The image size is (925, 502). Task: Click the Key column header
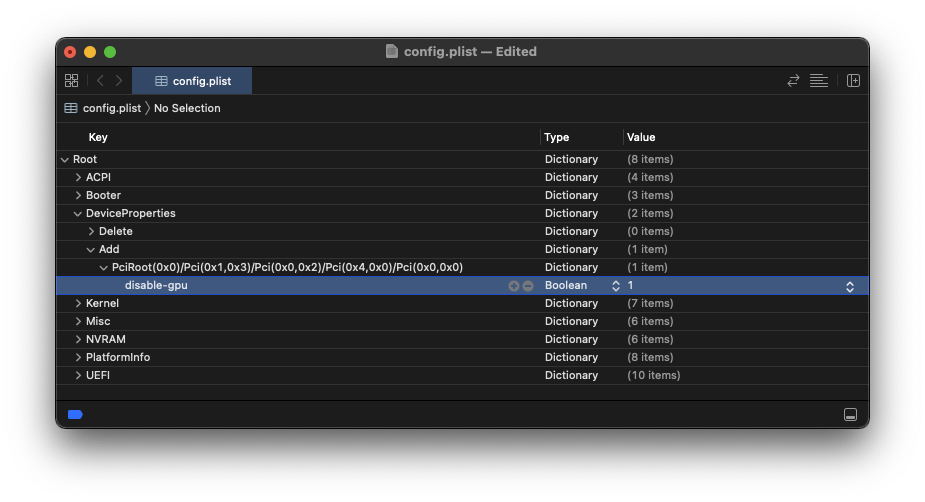point(98,137)
